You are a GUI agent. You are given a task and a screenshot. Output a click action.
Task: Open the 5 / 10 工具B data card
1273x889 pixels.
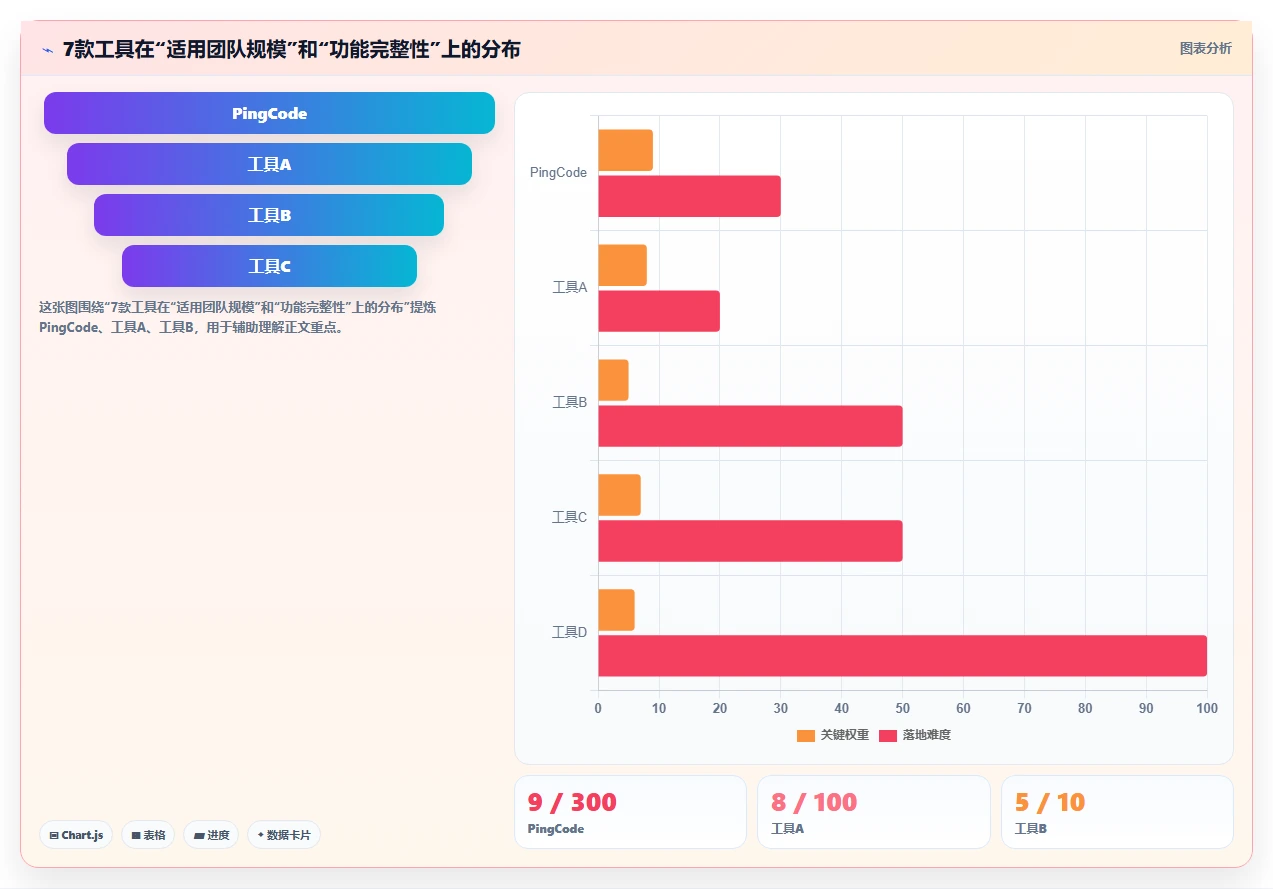coord(1117,812)
